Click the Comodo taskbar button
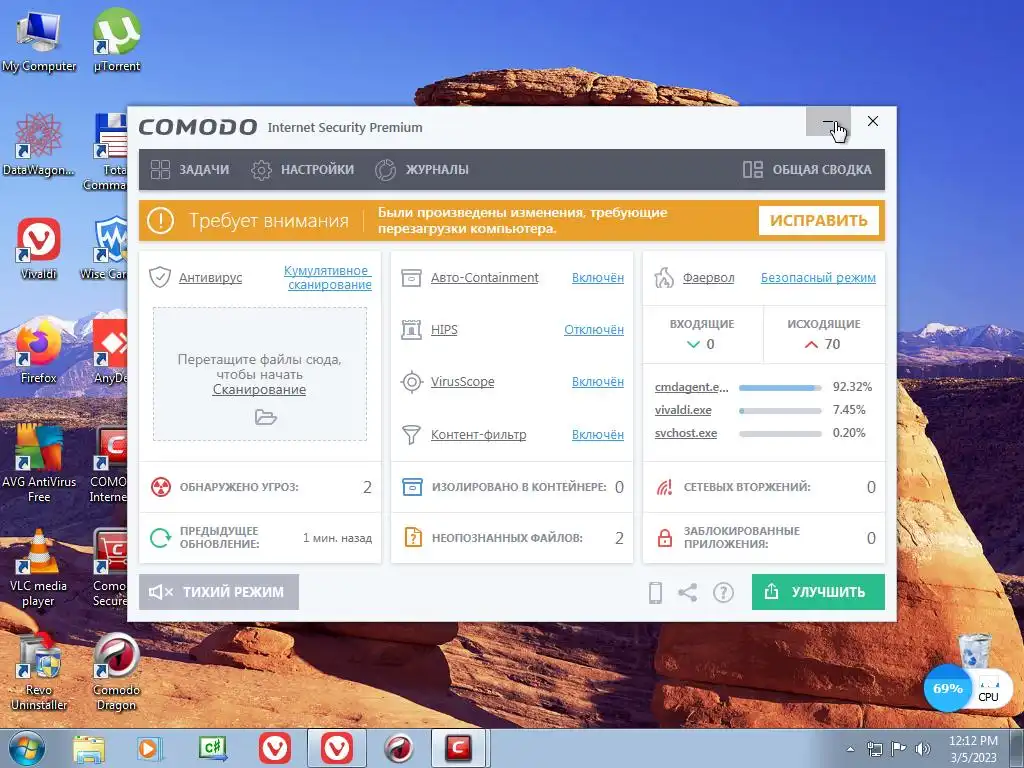 click(458, 748)
